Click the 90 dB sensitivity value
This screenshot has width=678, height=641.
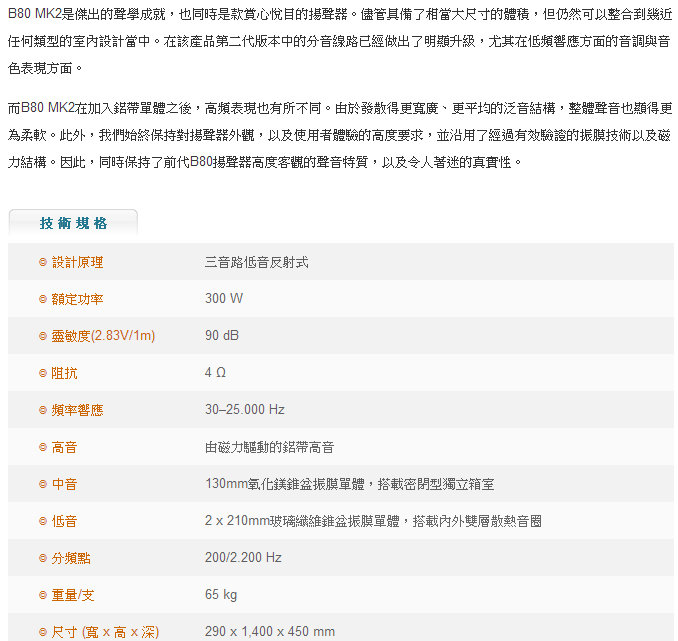[222, 336]
